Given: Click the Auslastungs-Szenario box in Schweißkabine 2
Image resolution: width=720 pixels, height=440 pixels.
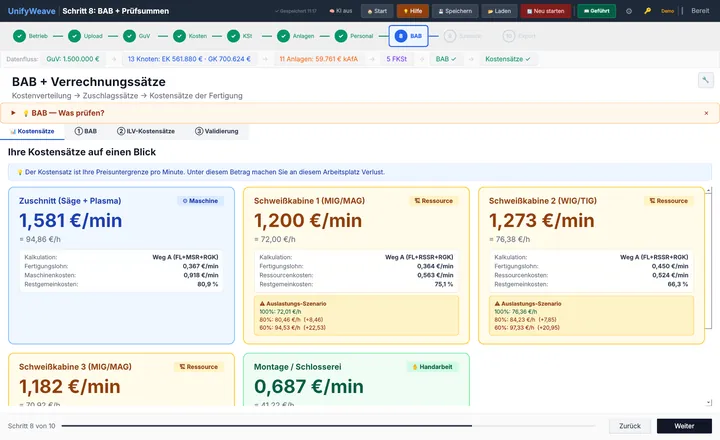Looking at the screenshot, I should 591,316.
